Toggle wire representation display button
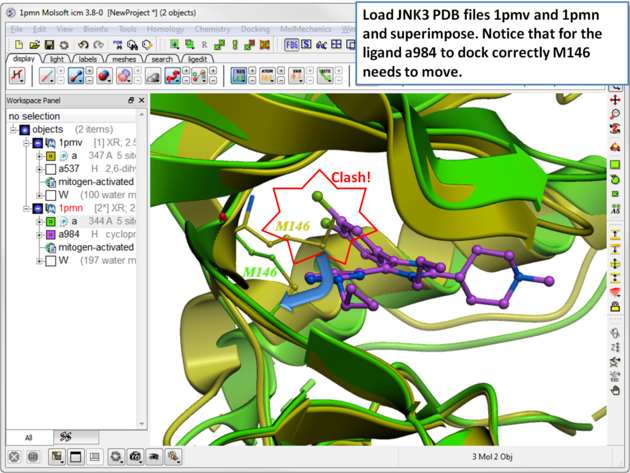This screenshot has height=473, width=630. click(x=47, y=76)
